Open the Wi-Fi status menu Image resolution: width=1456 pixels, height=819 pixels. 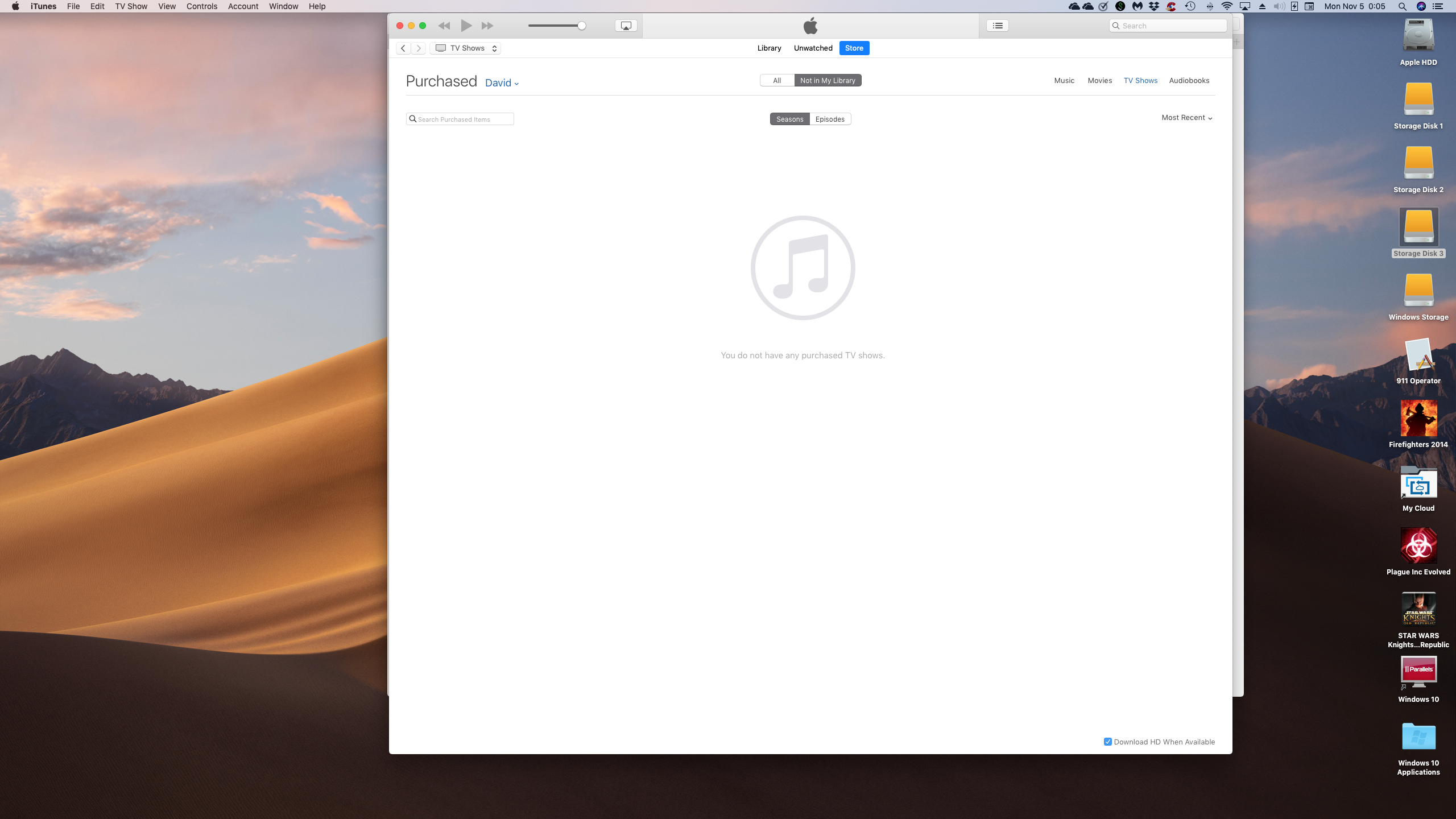[1227, 6]
